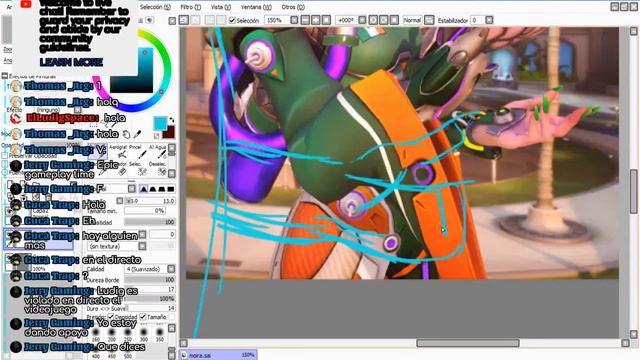Switch to the mora.sai document tab

218,355
